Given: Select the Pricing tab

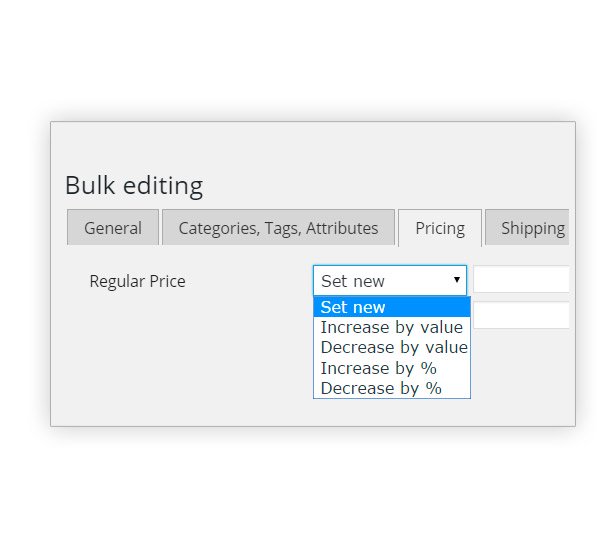Looking at the screenshot, I should coord(440,228).
